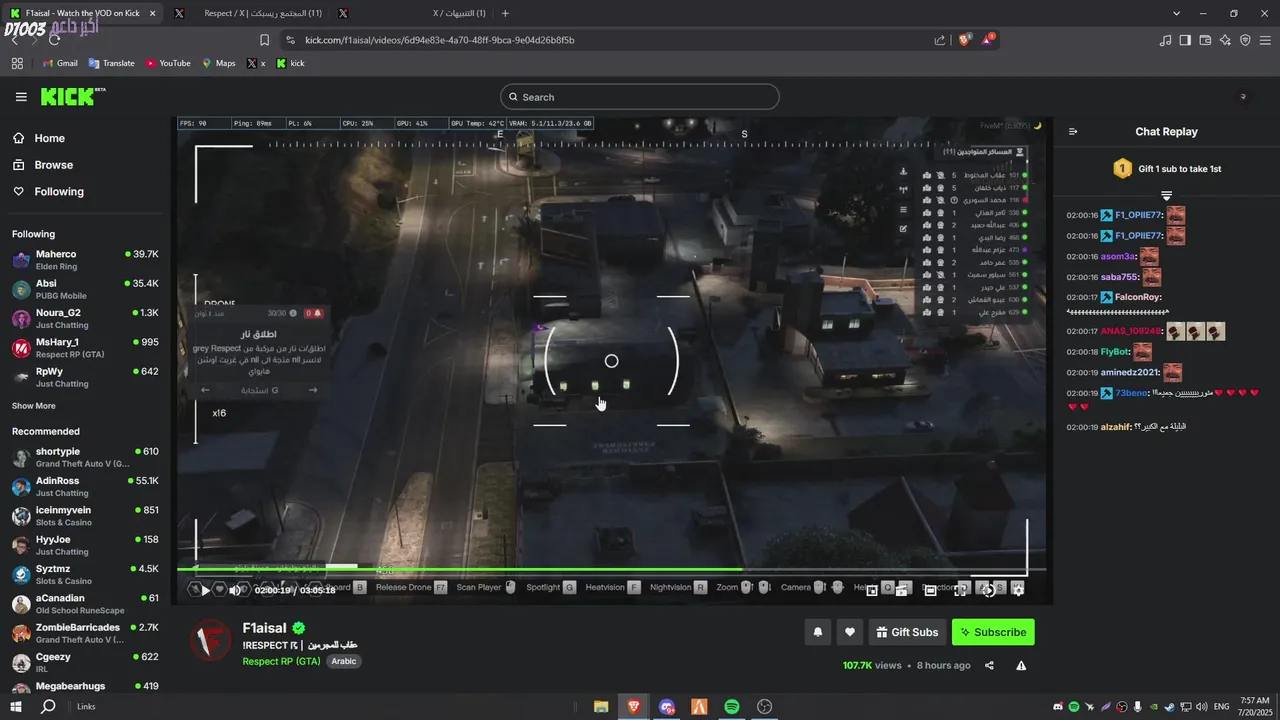Open recommended channel Syztmz
Image resolution: width=1280 pixels, height=720 pixels.
(x=85, y=574)
